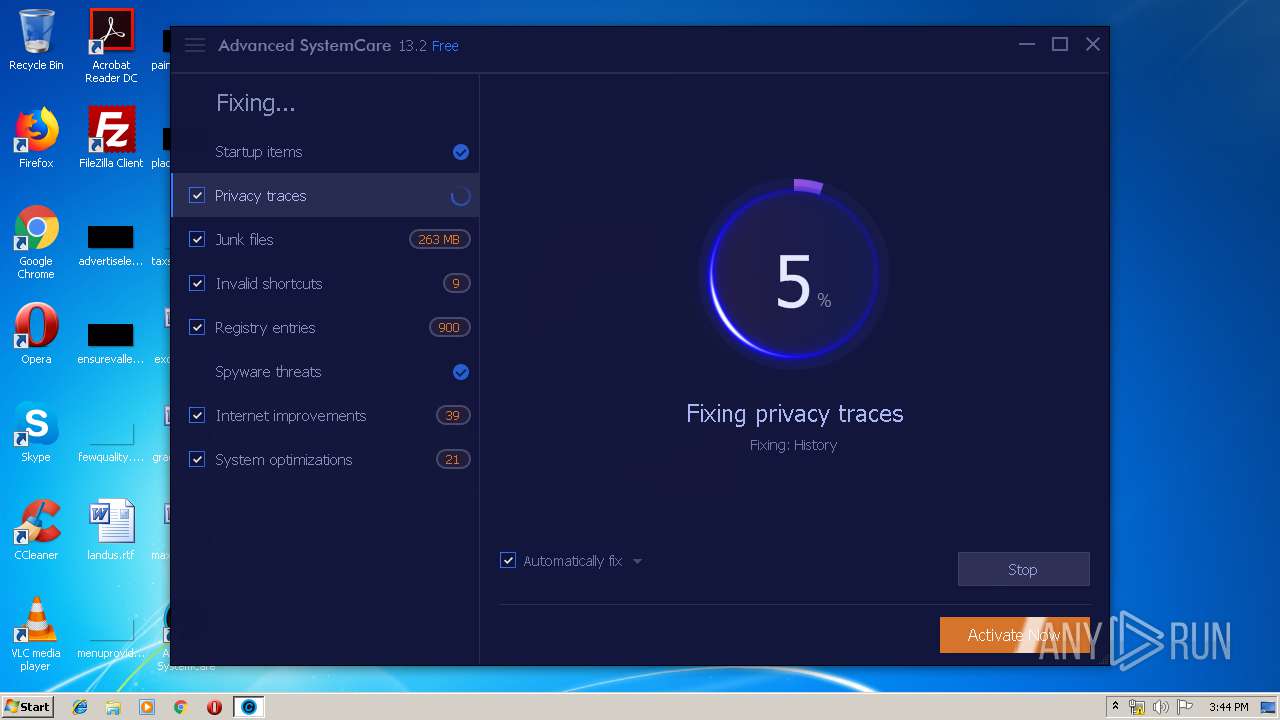1280x720 pixels.
Task: Open VLC media player desktop icon
Action: click(x=36, y=634)
